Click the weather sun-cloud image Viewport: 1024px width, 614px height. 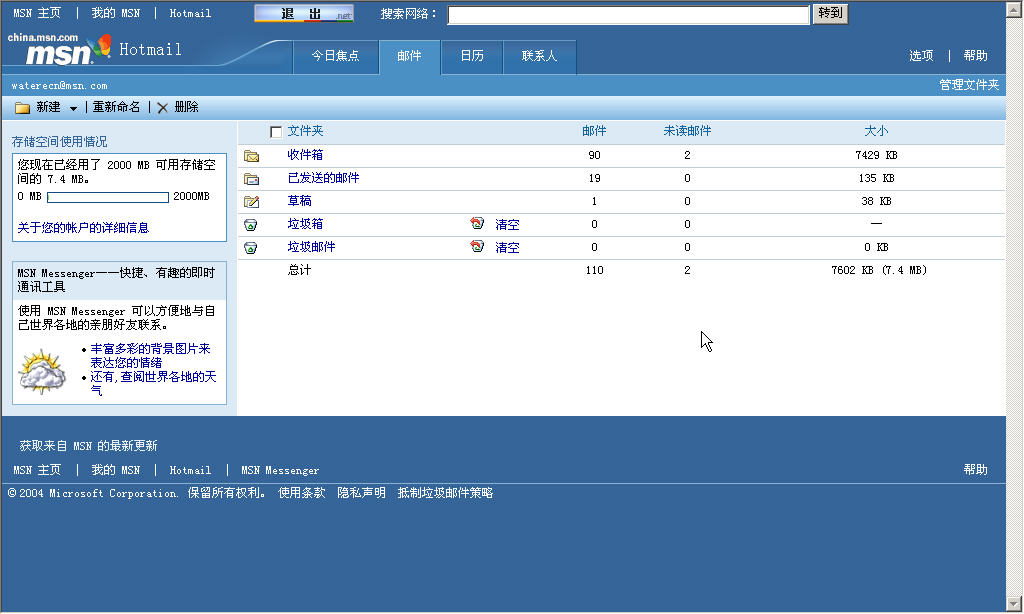point(42,372)
